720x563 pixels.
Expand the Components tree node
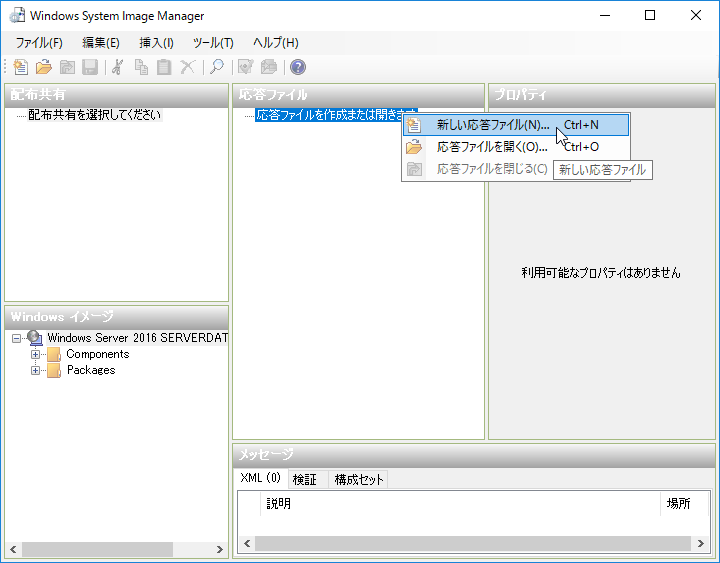click(35, 354)
